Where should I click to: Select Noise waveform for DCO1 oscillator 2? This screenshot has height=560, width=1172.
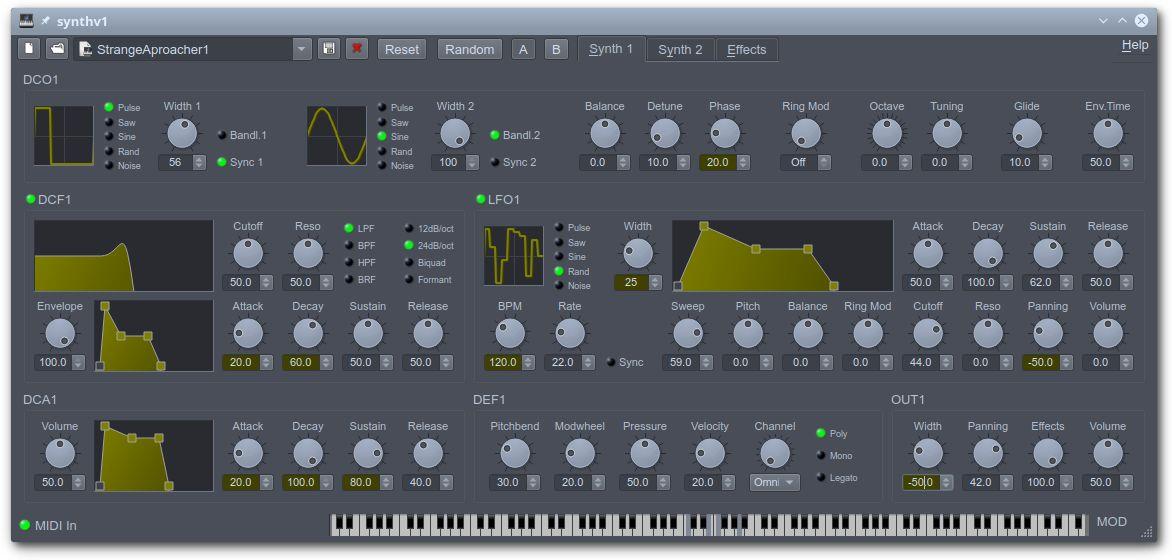pos(395,165)
